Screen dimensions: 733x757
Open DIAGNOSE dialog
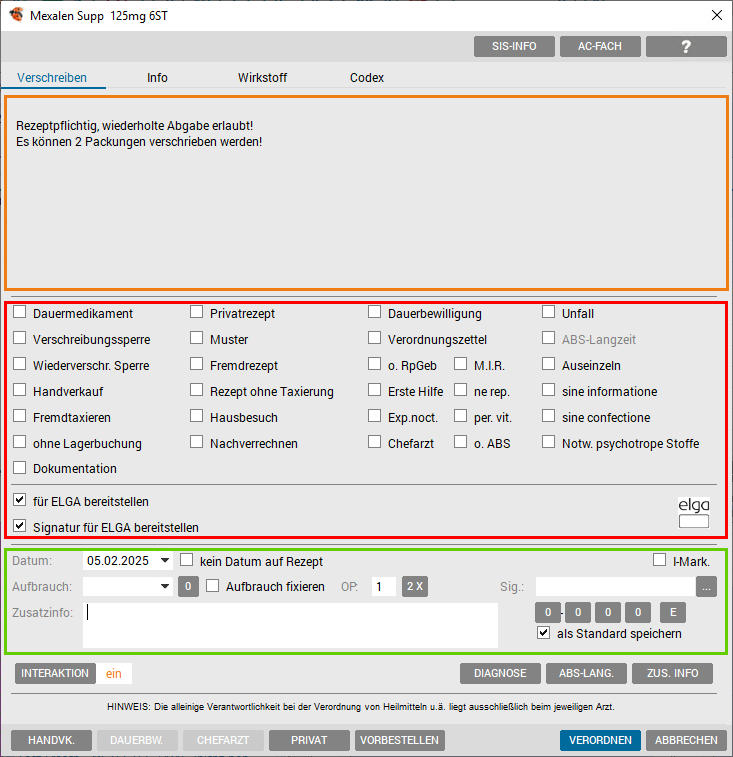pyautogui.click(x=500, y=673)
